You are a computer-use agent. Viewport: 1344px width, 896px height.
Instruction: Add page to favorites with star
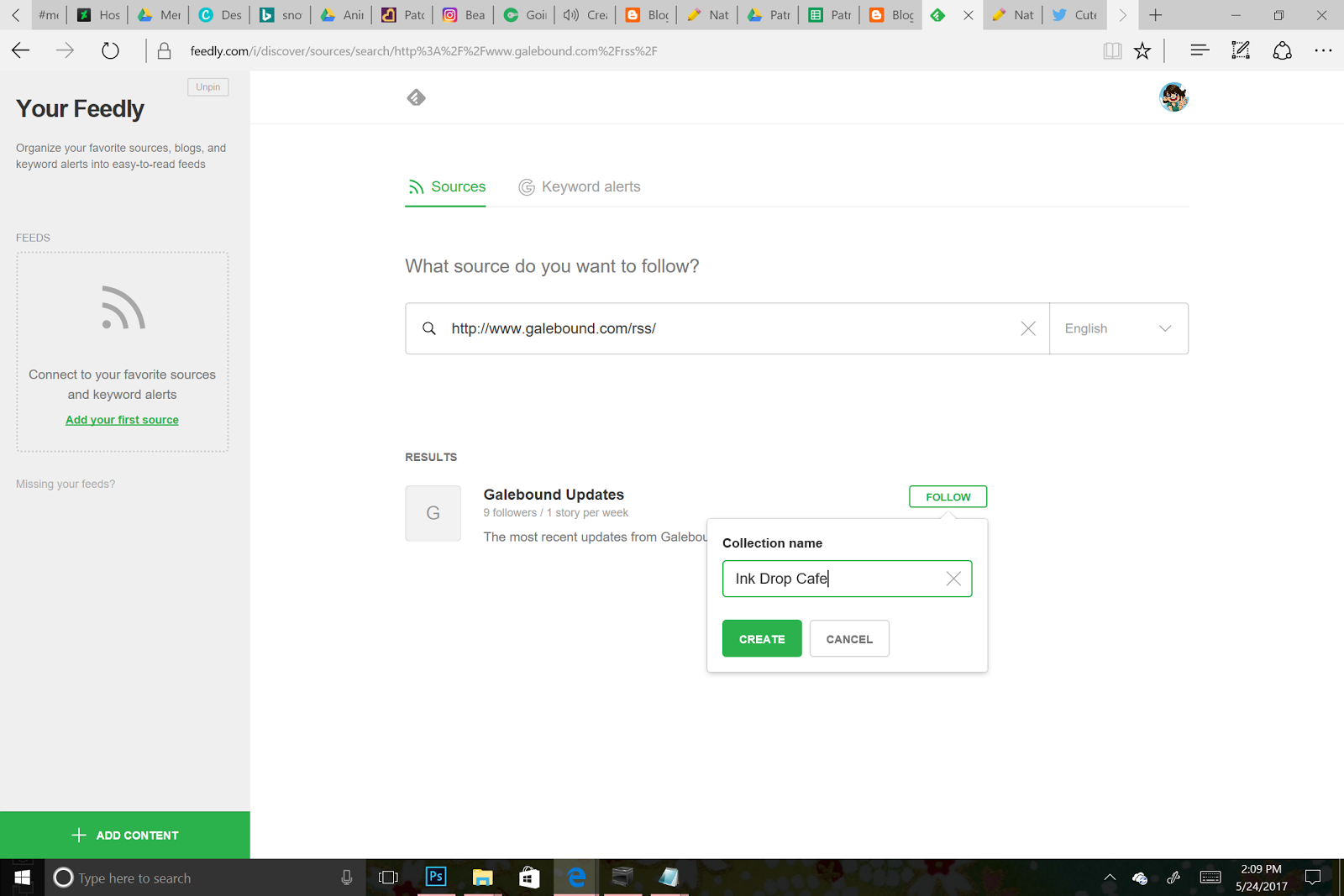point(1142,51)
